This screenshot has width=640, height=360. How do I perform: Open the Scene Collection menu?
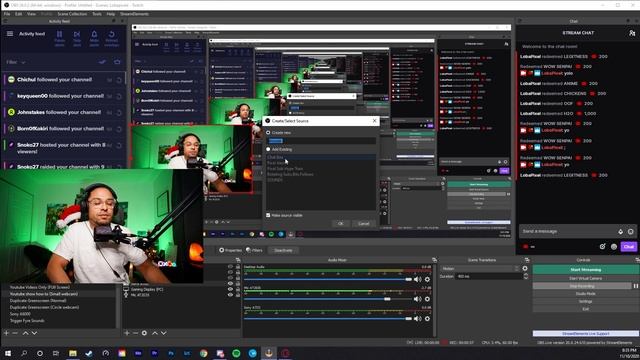pyautogui.click(x=72, y=14)
